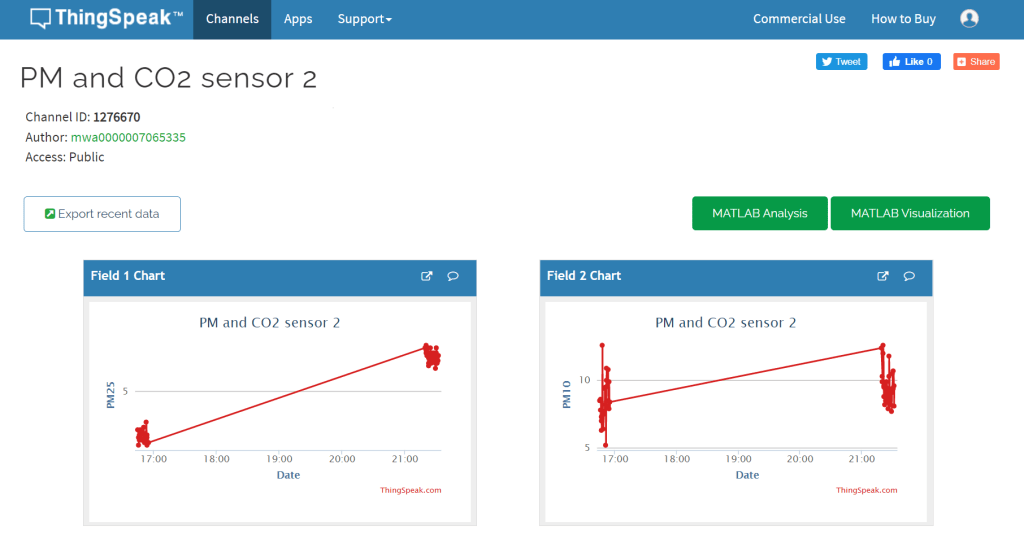Click ThingSpeak.com link under Field 1 chart
The image size is (1024, 539).
pos(410,490)
